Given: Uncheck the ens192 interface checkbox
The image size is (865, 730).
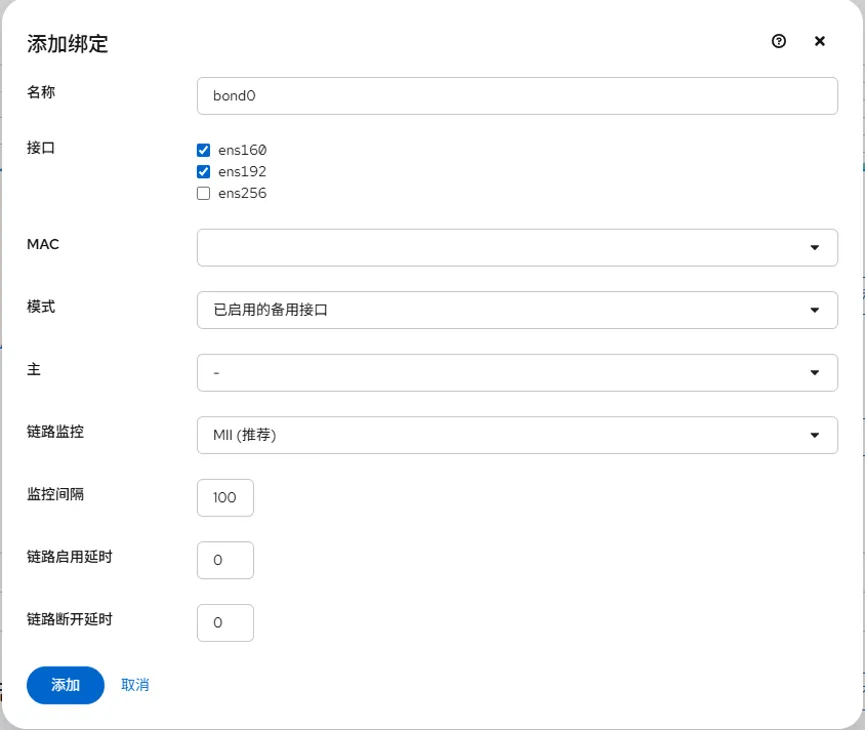Looking at the screenshot, I should (204, 172).
